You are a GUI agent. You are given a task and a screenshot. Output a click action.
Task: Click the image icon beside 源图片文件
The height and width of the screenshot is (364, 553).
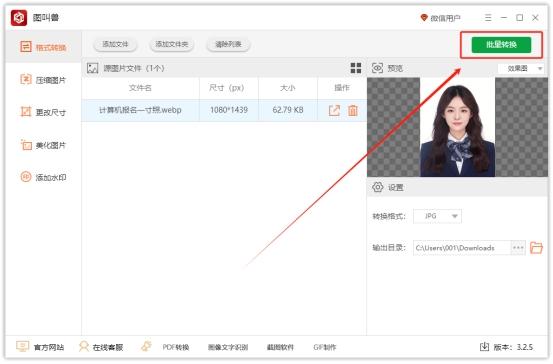pyautogui.click(x=92, y=68)
